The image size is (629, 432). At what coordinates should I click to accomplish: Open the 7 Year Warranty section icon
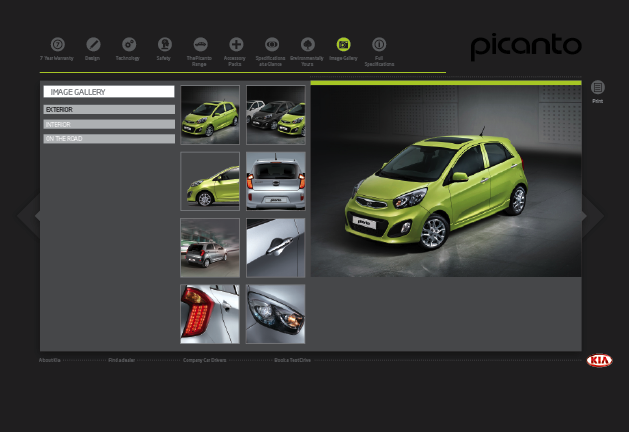58,44
